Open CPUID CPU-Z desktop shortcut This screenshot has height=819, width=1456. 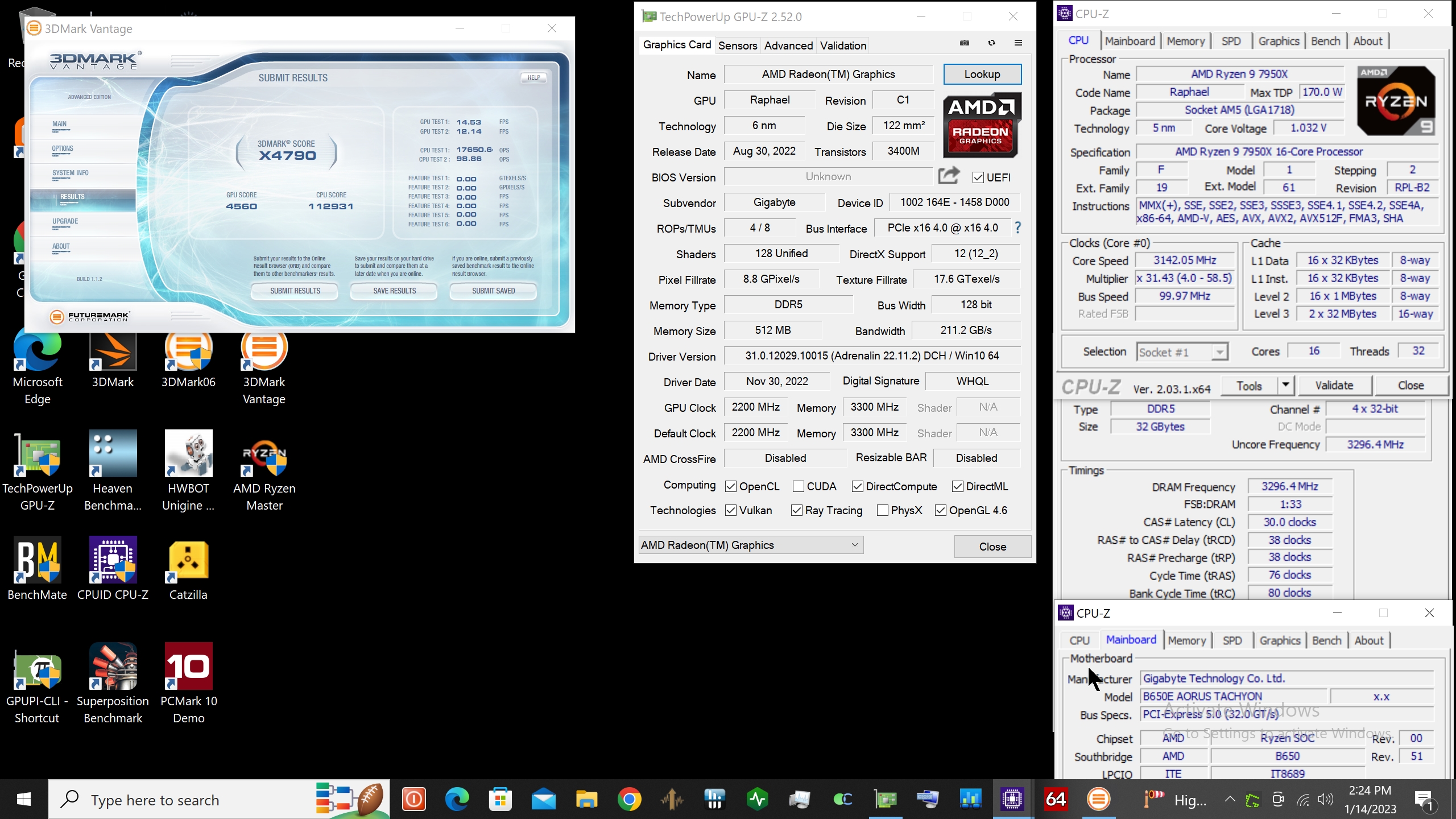tap(113, 569)
